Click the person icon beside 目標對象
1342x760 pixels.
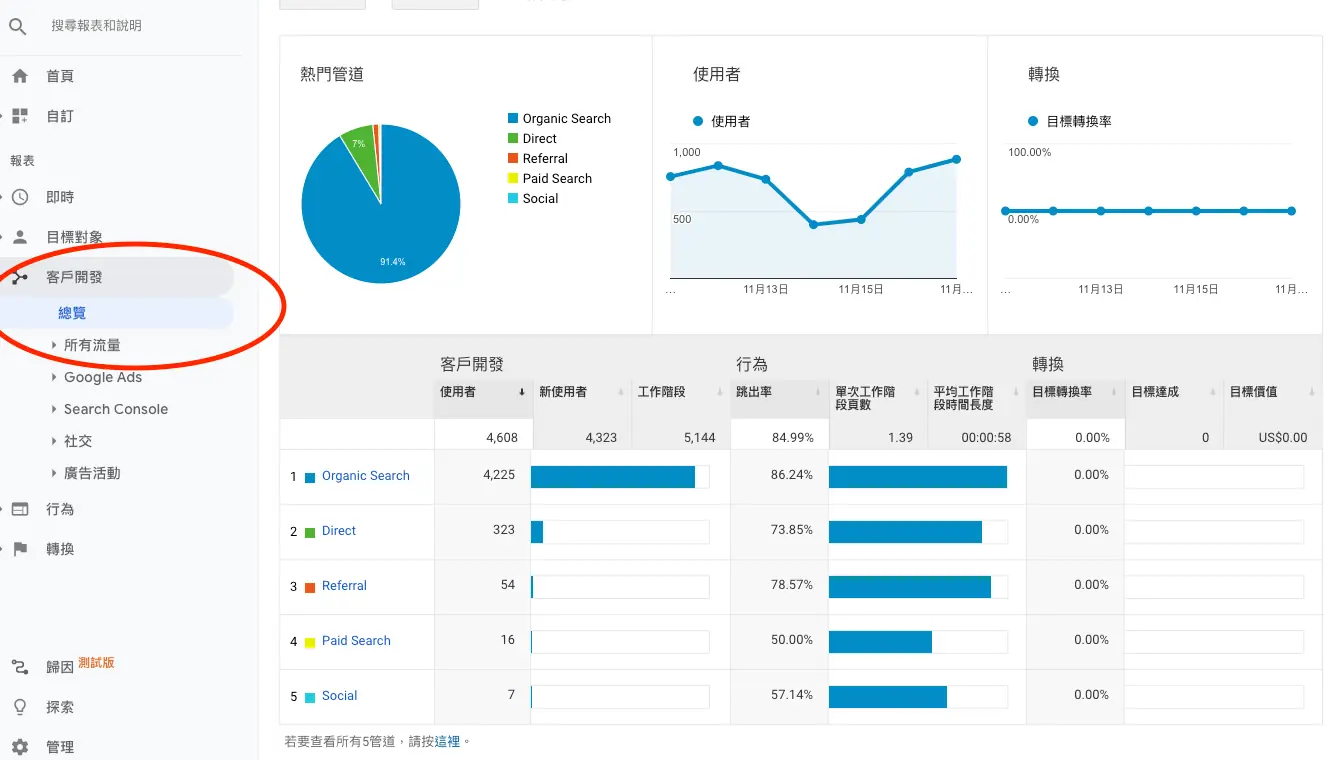point(20,237)
